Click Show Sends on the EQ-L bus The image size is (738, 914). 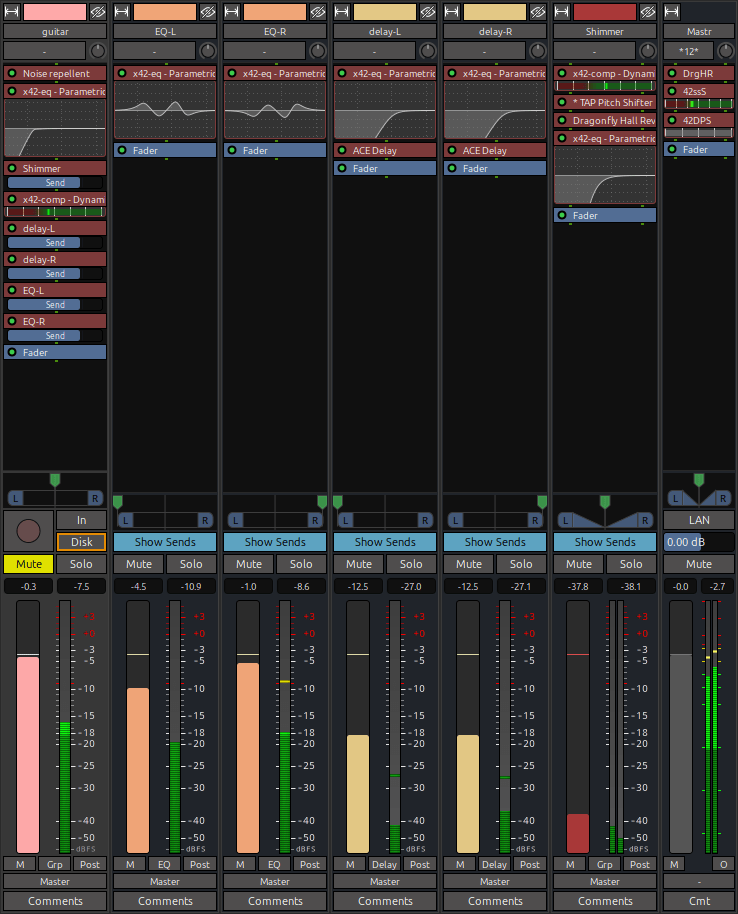click(x=165, y=542)
